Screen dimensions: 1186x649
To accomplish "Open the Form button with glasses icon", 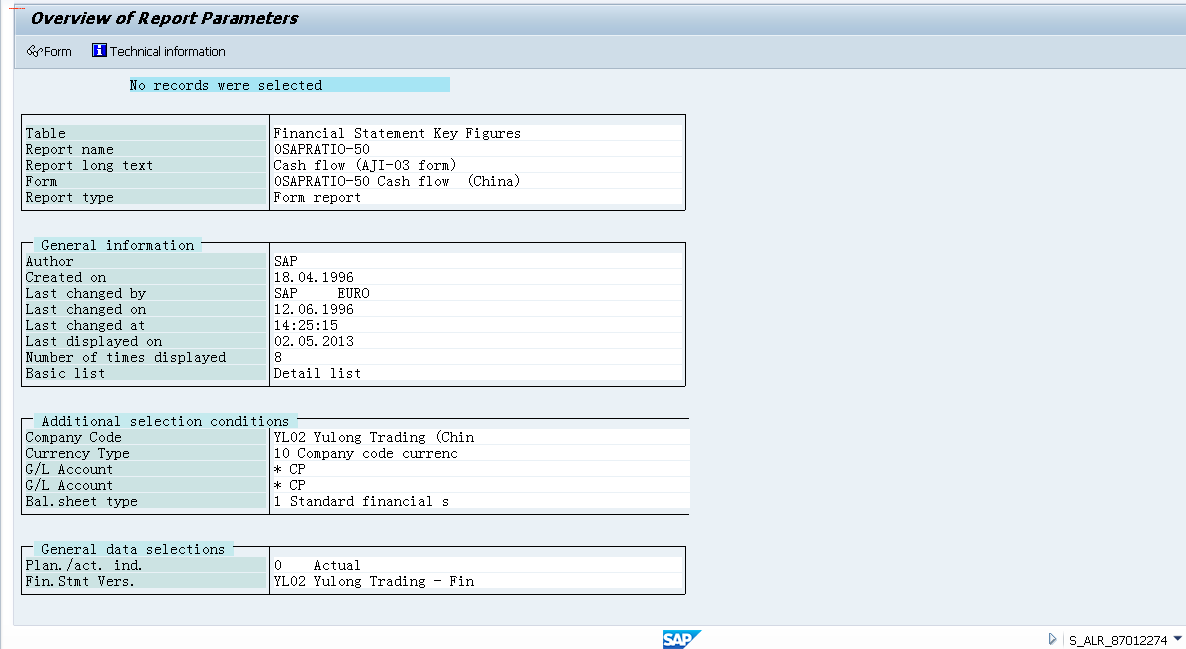I will point(49,51).
